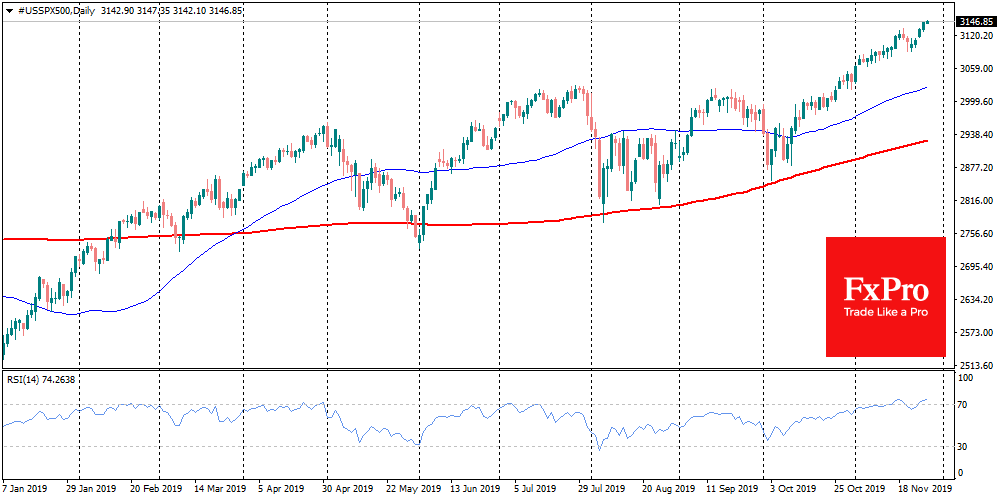Click the 2938.40 price axis label

tap(974, 135)
